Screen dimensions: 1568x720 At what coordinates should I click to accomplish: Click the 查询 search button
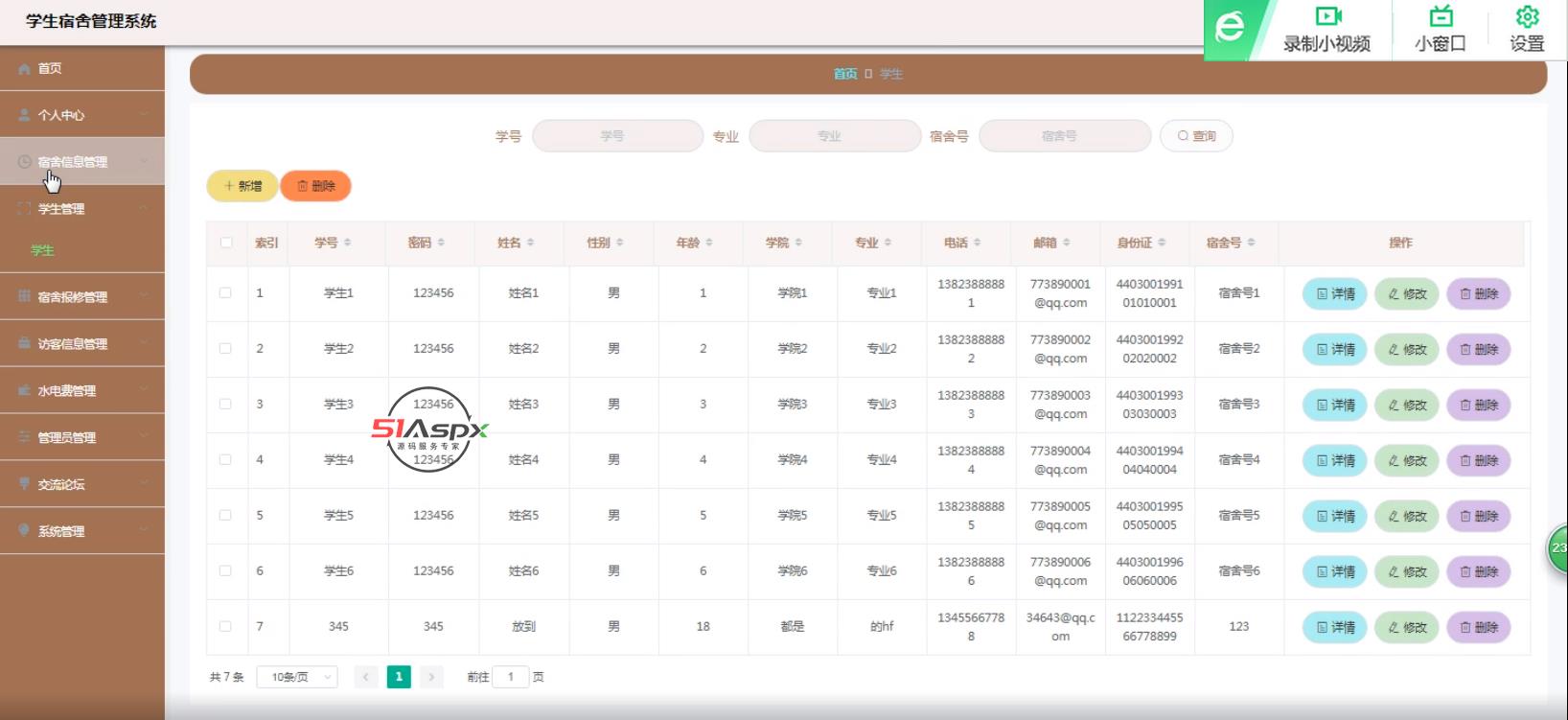click(x=1196, y=136)
